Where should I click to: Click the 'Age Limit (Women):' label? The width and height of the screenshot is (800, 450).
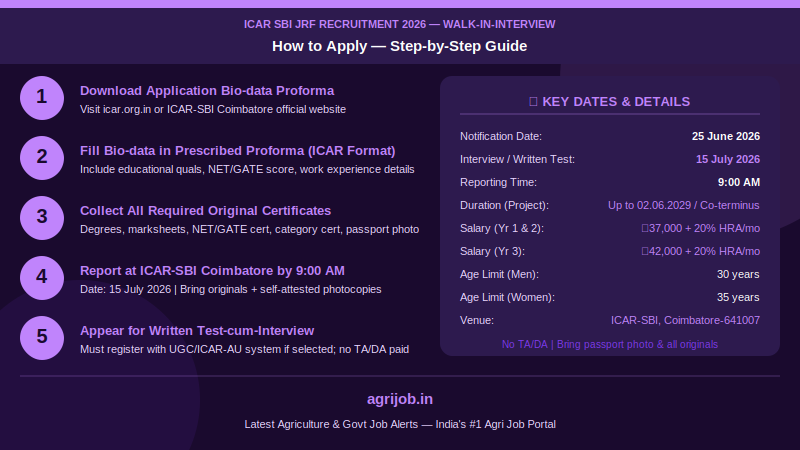pos(507,297)
